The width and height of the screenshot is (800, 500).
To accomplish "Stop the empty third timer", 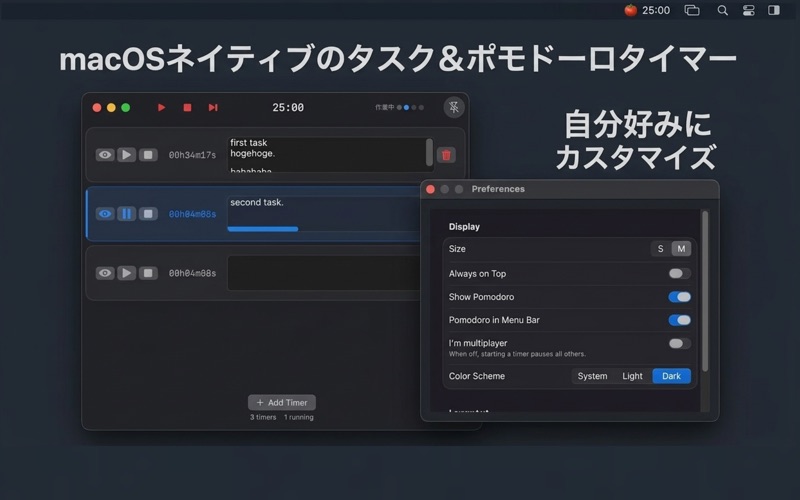I will (x=148, y=273).
